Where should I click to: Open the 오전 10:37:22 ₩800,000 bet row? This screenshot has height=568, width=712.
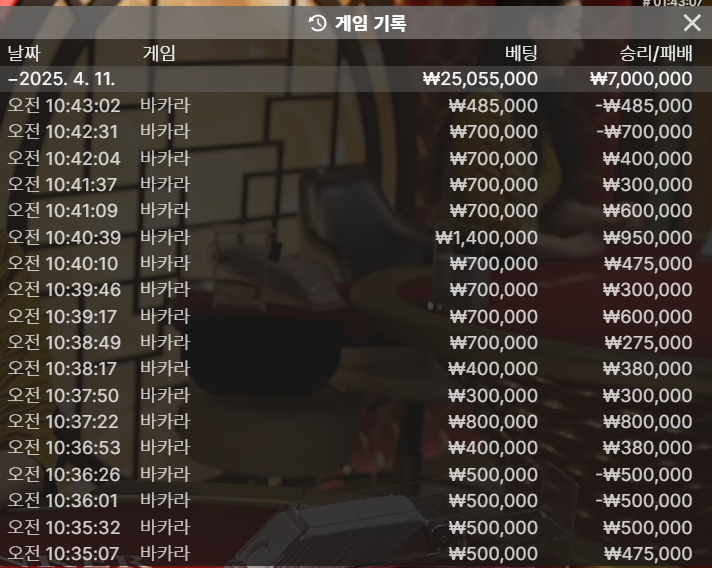(x=356, y=421)
